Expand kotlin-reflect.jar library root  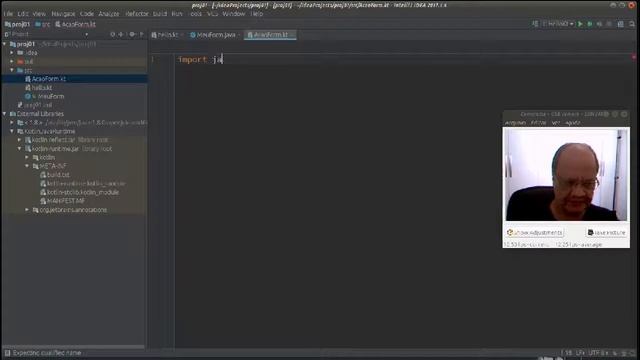tap(19, 140)
